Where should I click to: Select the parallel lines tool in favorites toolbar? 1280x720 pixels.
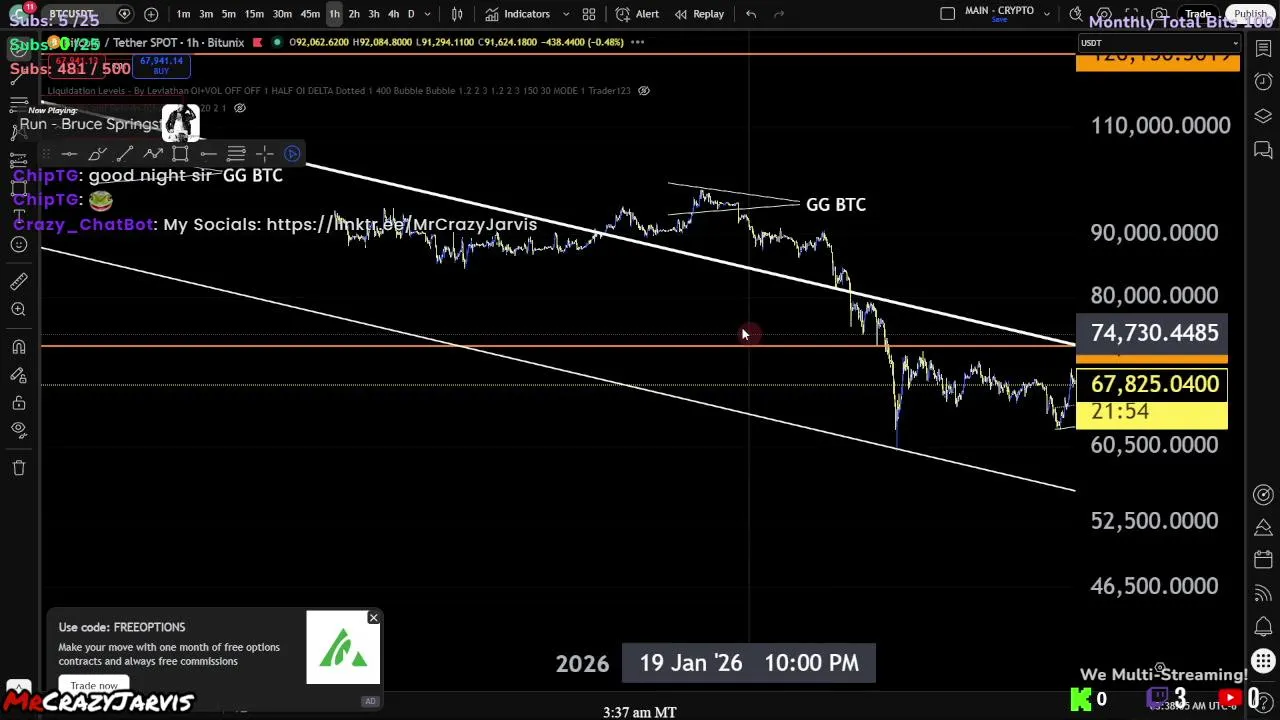[236, 154]
